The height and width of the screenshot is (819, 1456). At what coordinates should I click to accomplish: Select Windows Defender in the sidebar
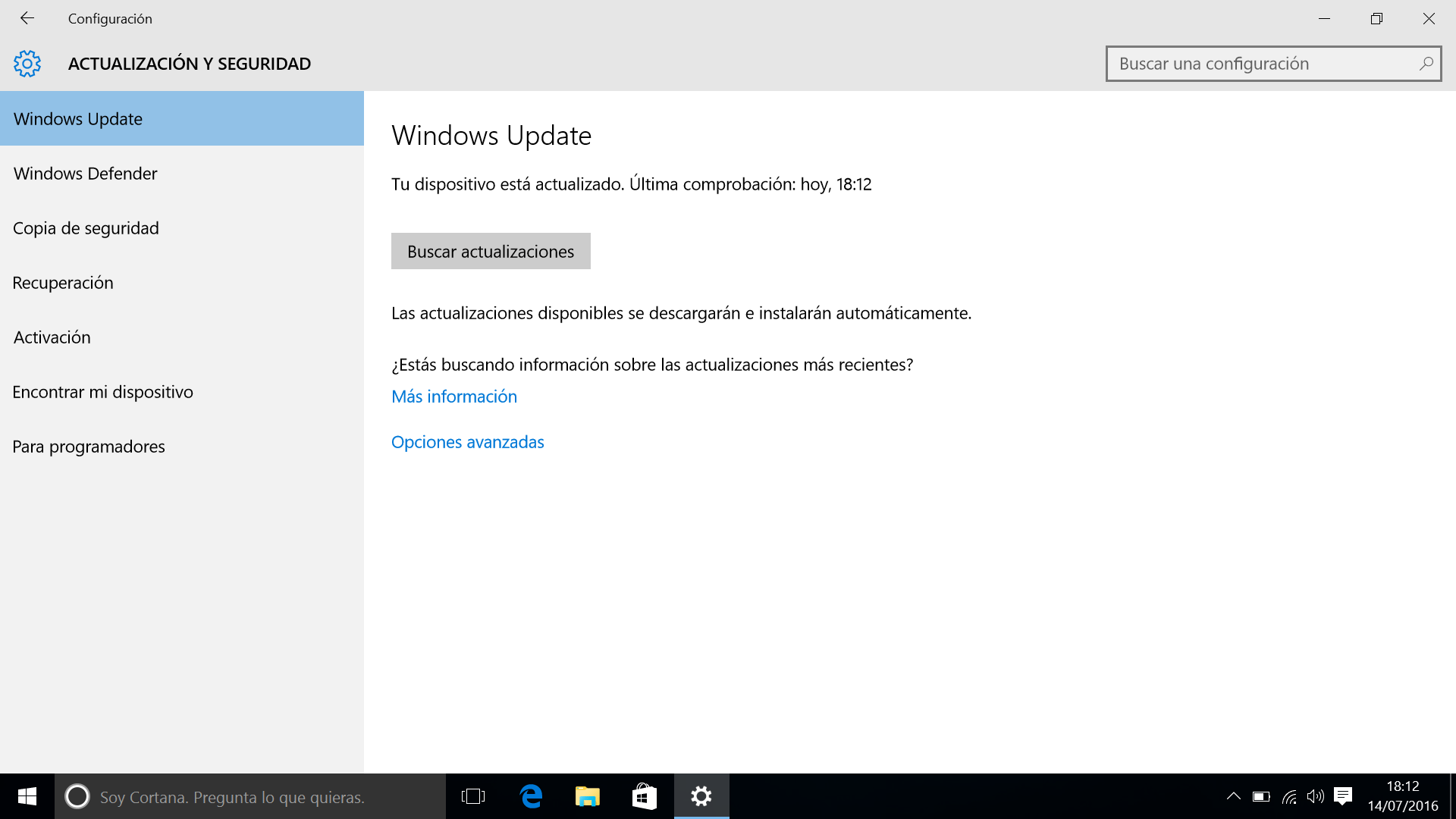tap(85, 173)
